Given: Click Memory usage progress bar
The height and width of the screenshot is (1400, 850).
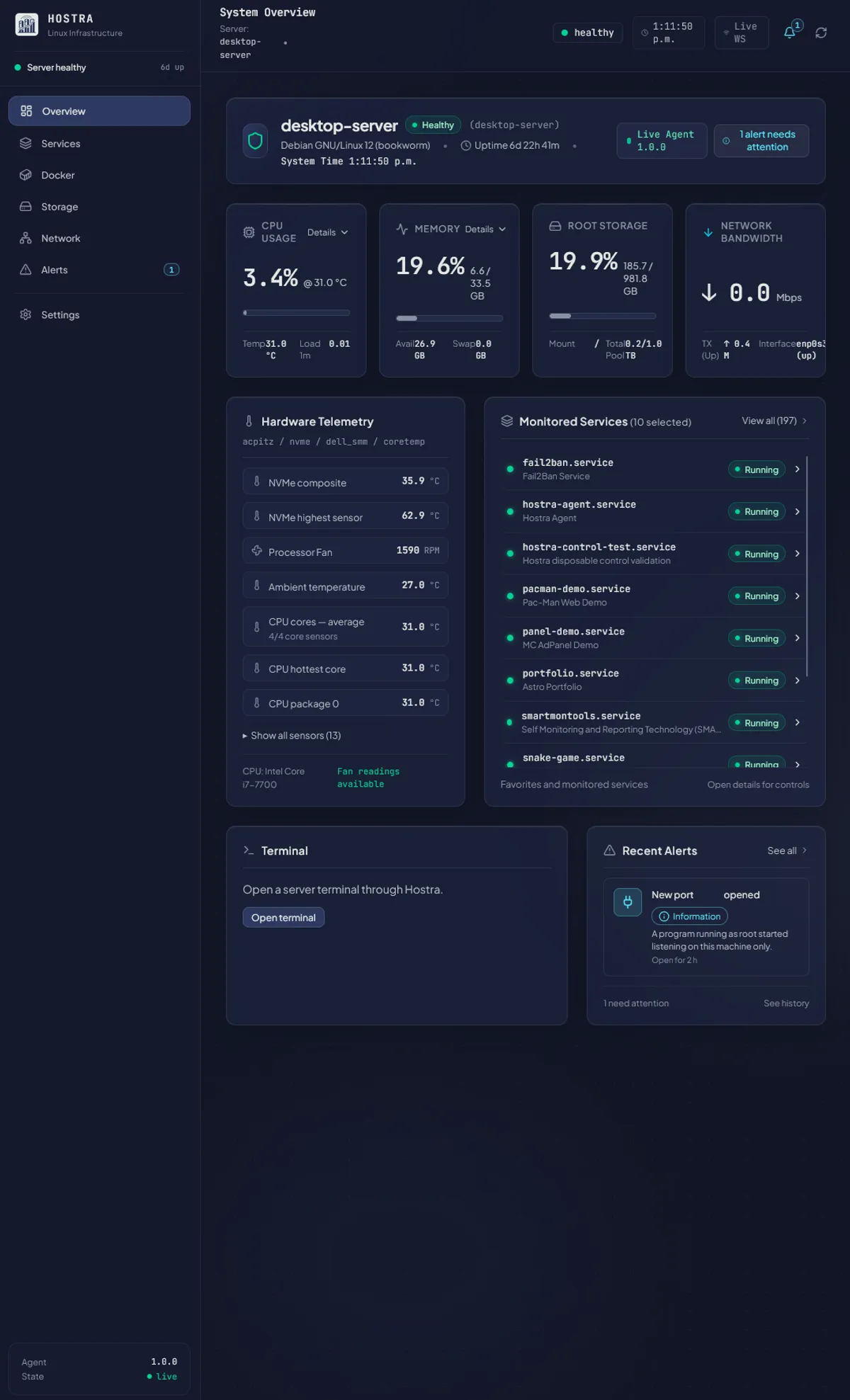Looking at the screenshot, I should 449,319.
